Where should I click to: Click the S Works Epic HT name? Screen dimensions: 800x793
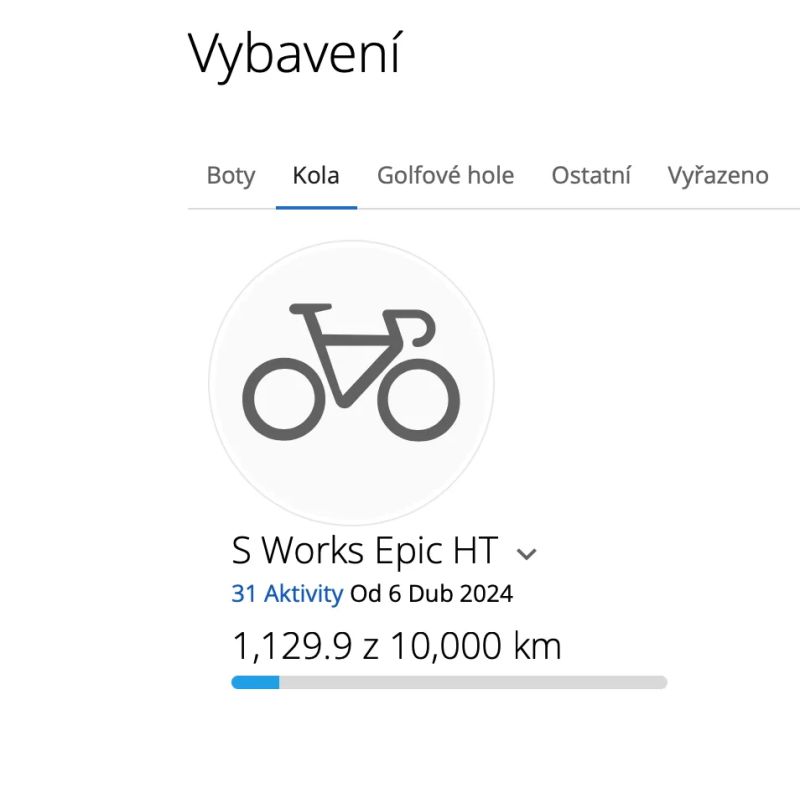tap(364, 551)
